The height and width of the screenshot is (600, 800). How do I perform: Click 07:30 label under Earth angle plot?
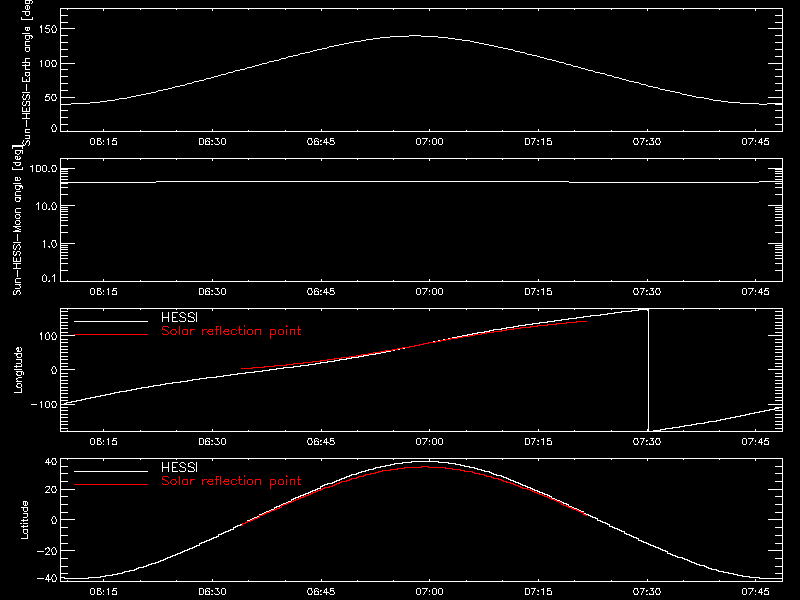click(647, 142)
